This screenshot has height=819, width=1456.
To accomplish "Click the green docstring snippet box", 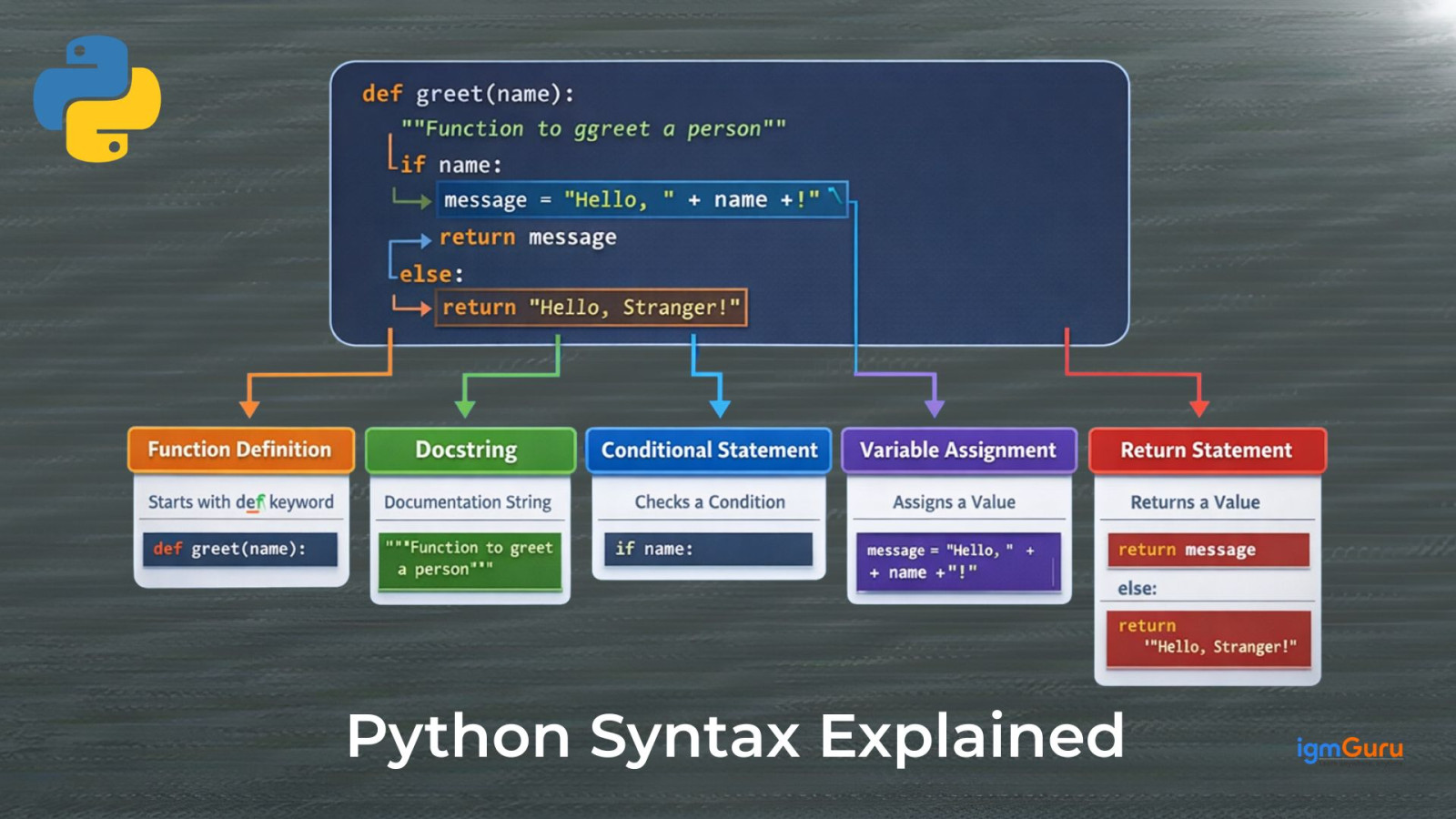I will (x=470, y=560).
